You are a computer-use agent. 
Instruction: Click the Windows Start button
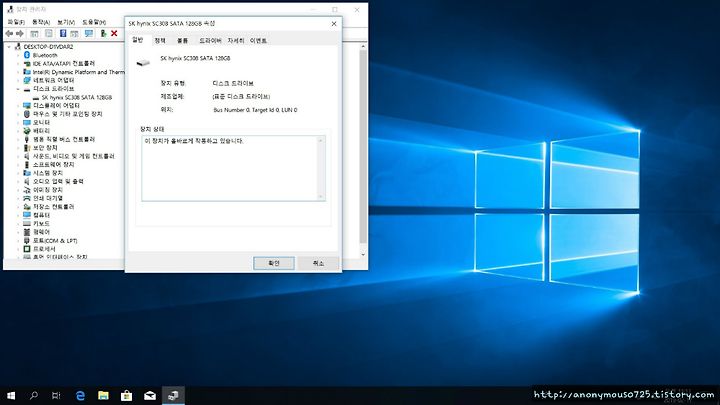(x=11, y=395)
